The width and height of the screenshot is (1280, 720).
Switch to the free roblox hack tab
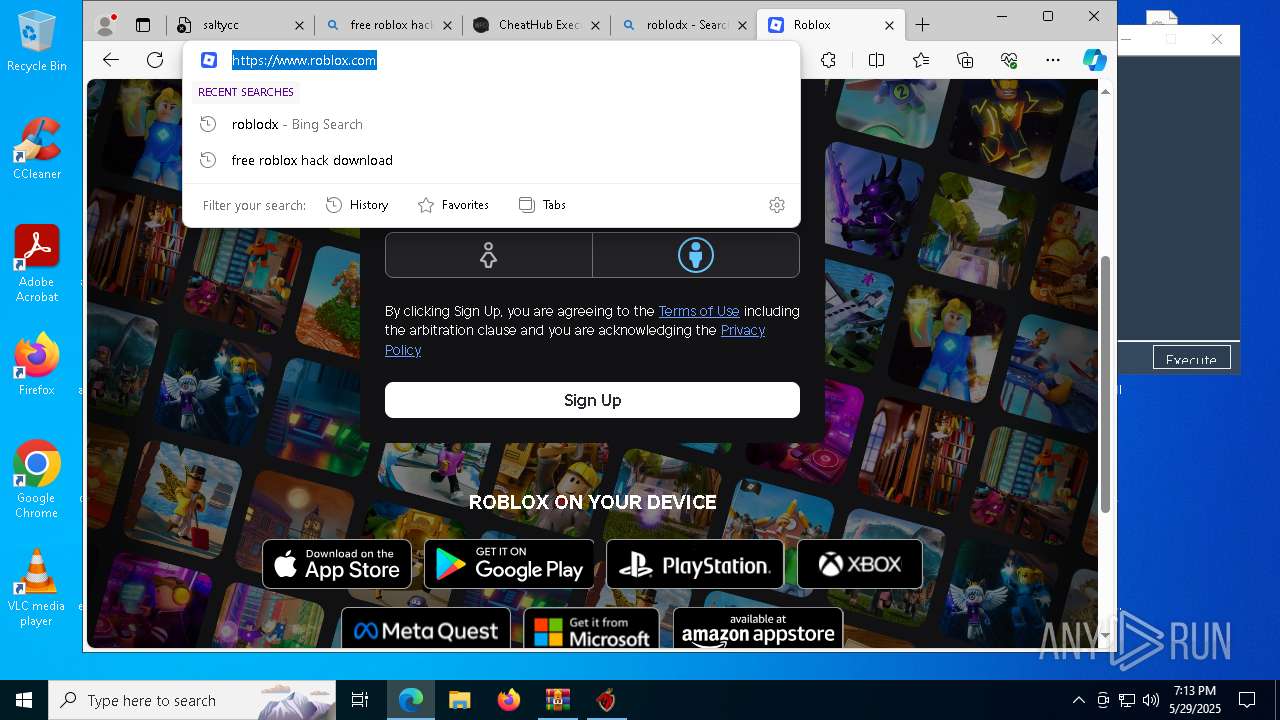point(390,25)
